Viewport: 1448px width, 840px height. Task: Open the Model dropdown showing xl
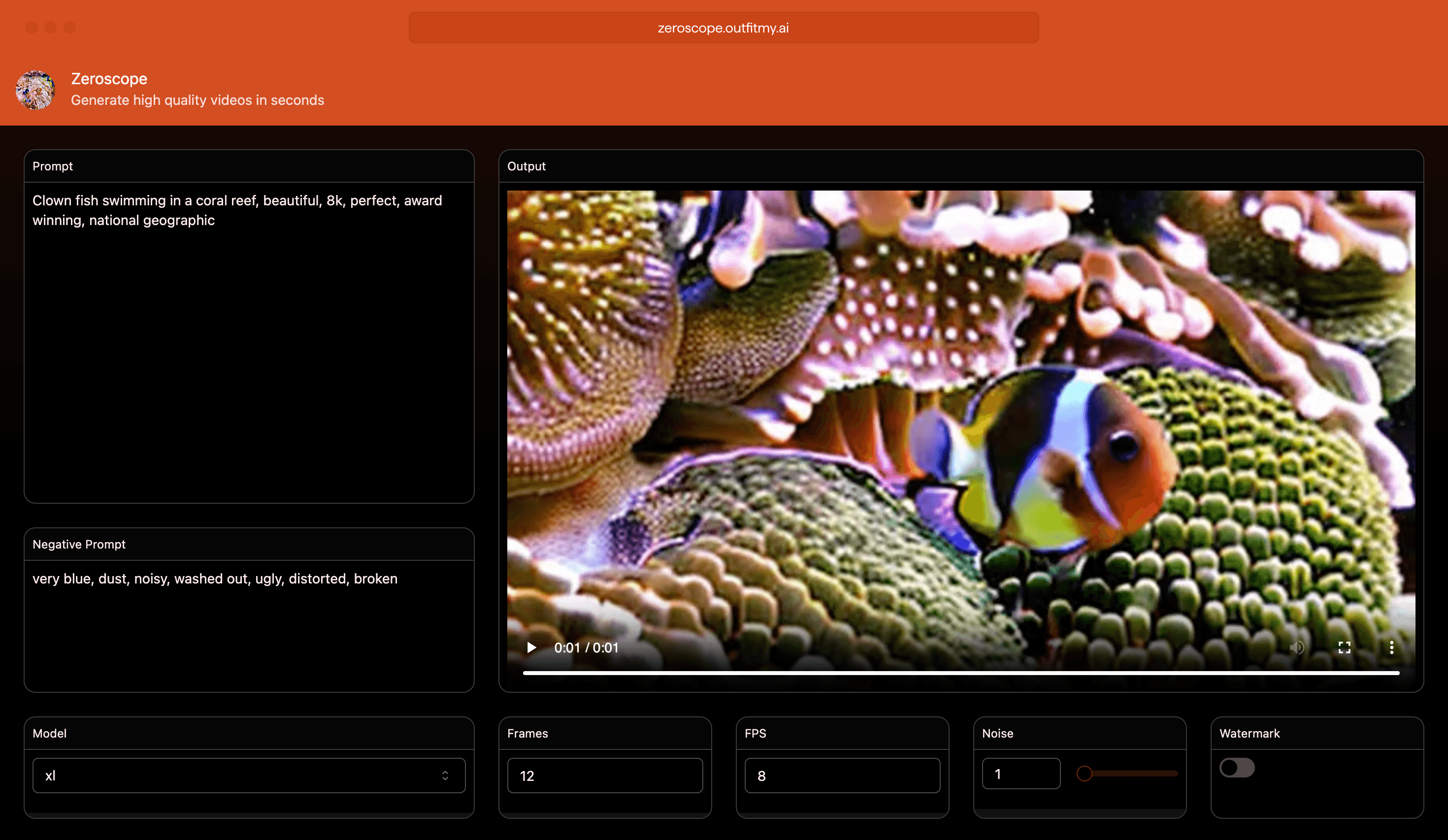248,775
